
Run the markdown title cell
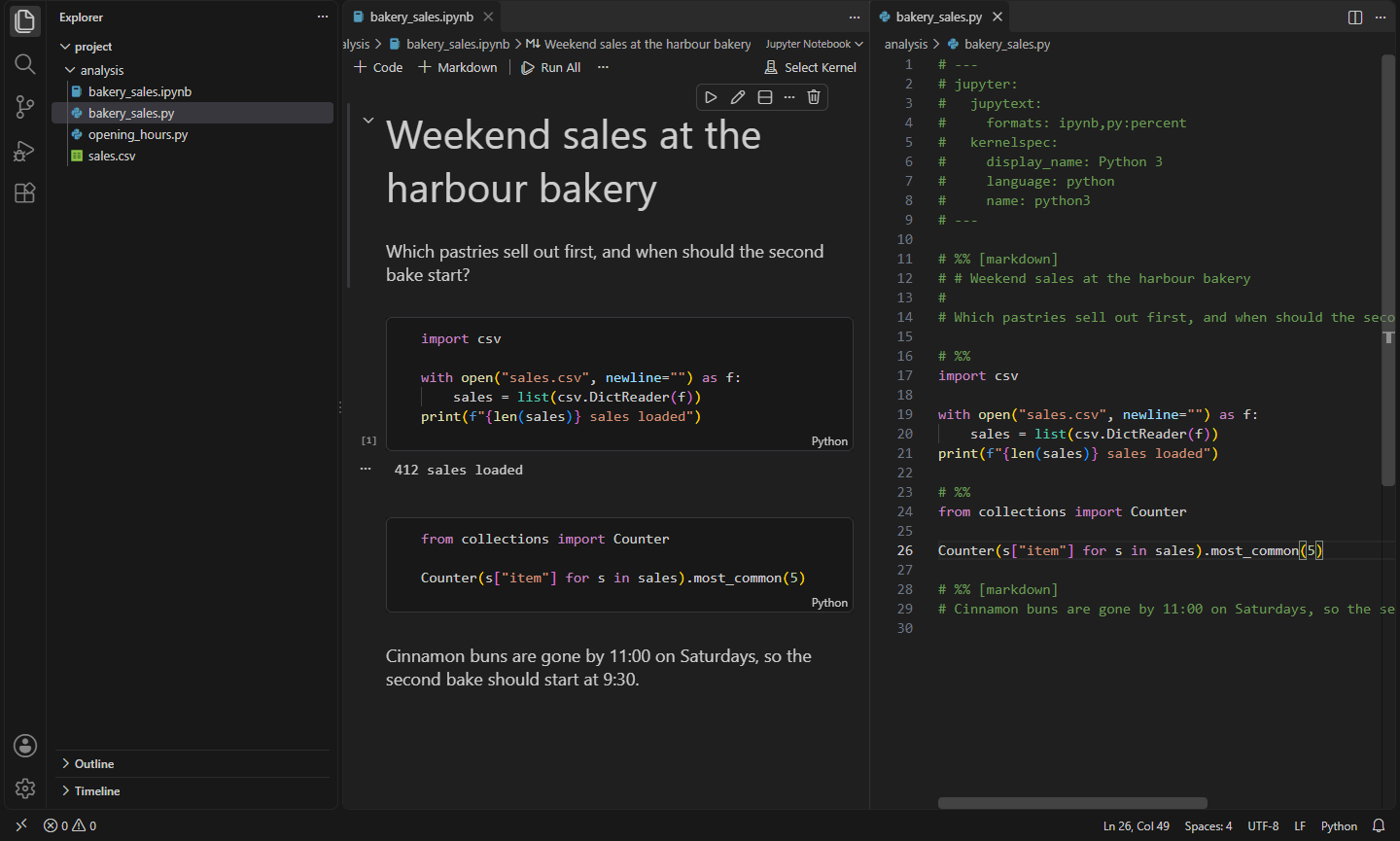point(711,97)
